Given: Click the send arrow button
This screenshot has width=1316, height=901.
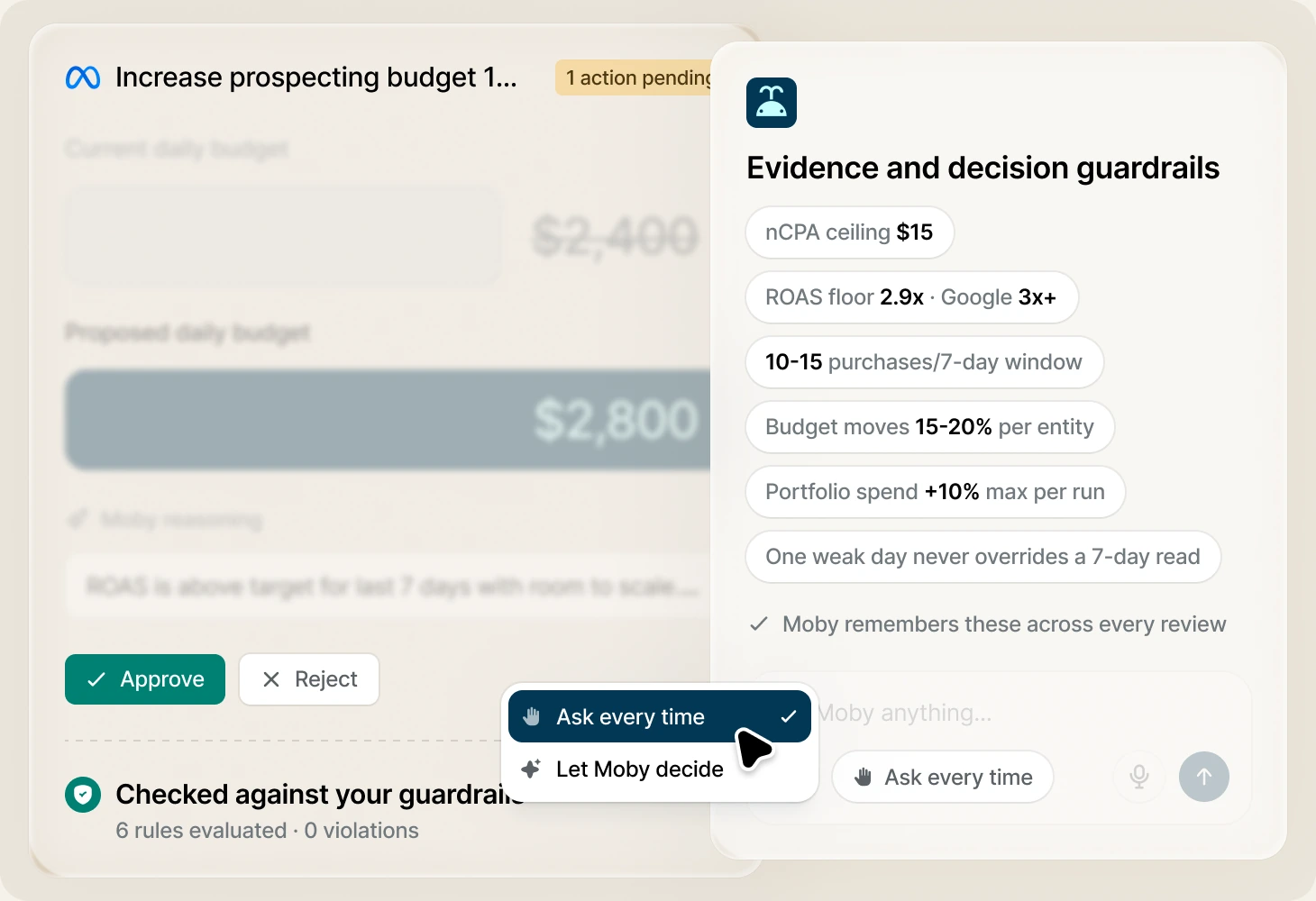Looking at the screenshot, I should click(1204, 777).
